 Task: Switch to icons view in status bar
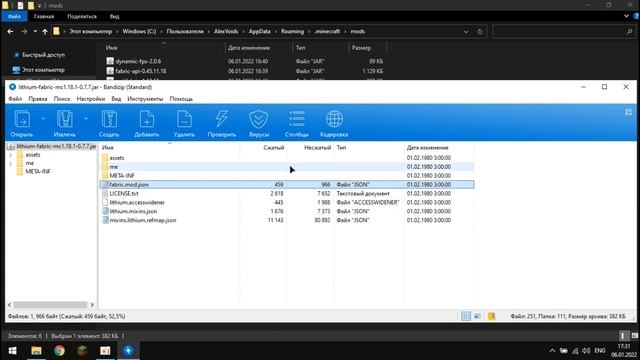(x=477, y=316)
